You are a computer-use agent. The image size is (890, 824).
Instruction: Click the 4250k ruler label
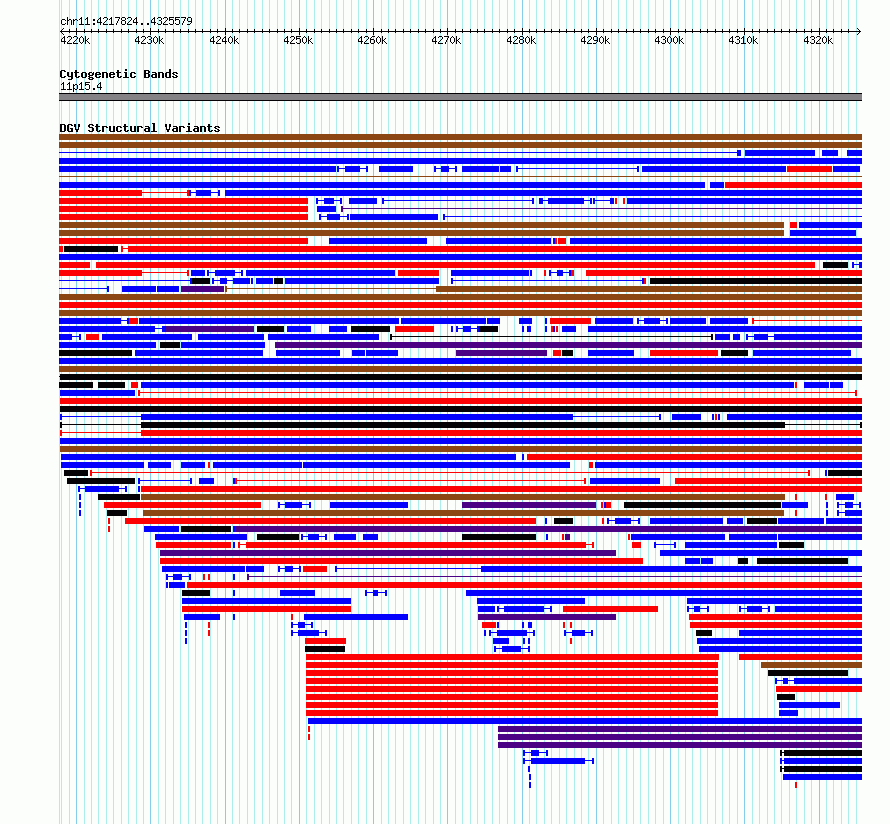coord(298,40)
